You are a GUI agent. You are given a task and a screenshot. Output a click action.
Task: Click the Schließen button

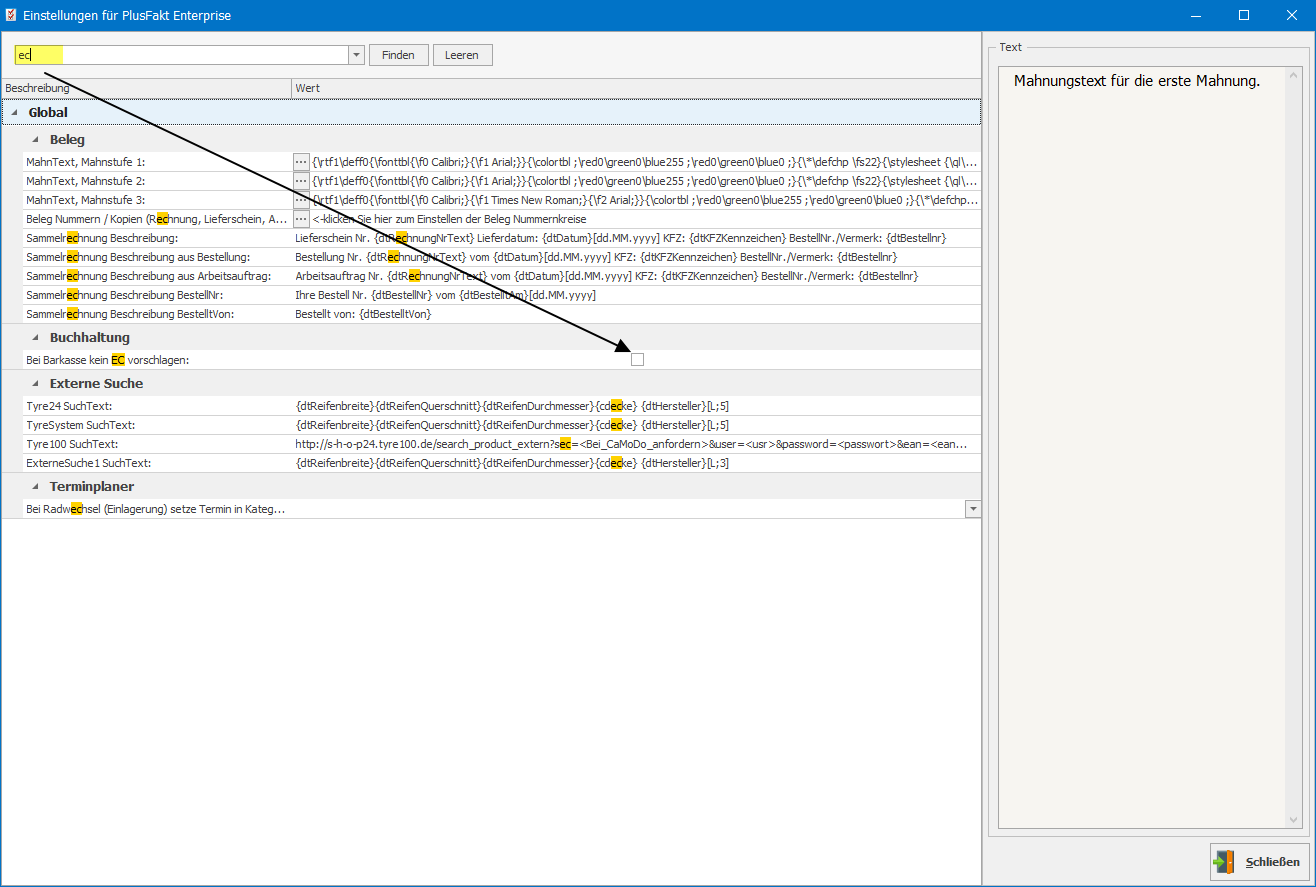pyautogui.click(x=1260, y=861)
